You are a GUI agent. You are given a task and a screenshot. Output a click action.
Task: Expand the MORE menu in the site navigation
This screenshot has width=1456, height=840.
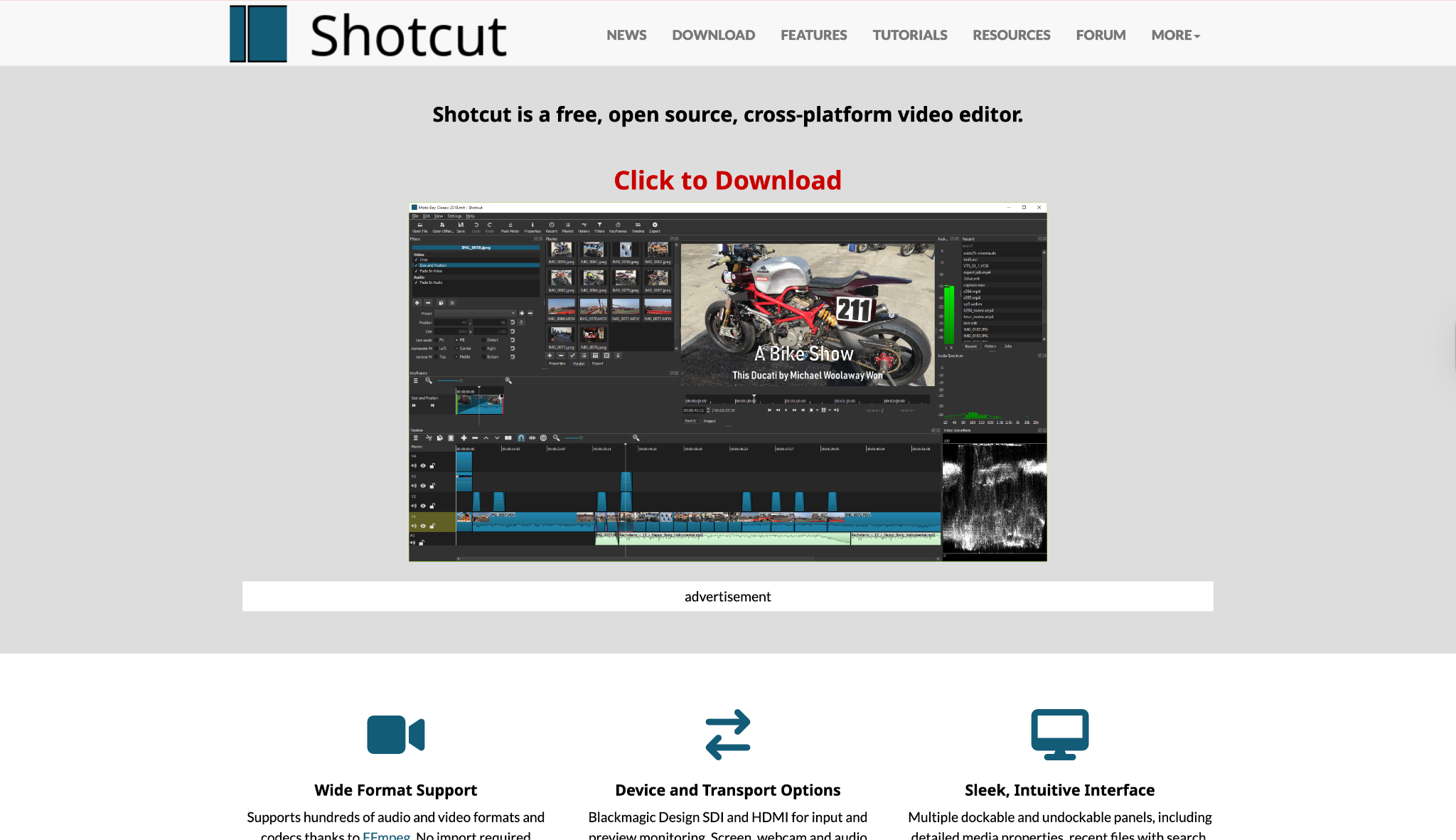click(x=1174, y=35)
